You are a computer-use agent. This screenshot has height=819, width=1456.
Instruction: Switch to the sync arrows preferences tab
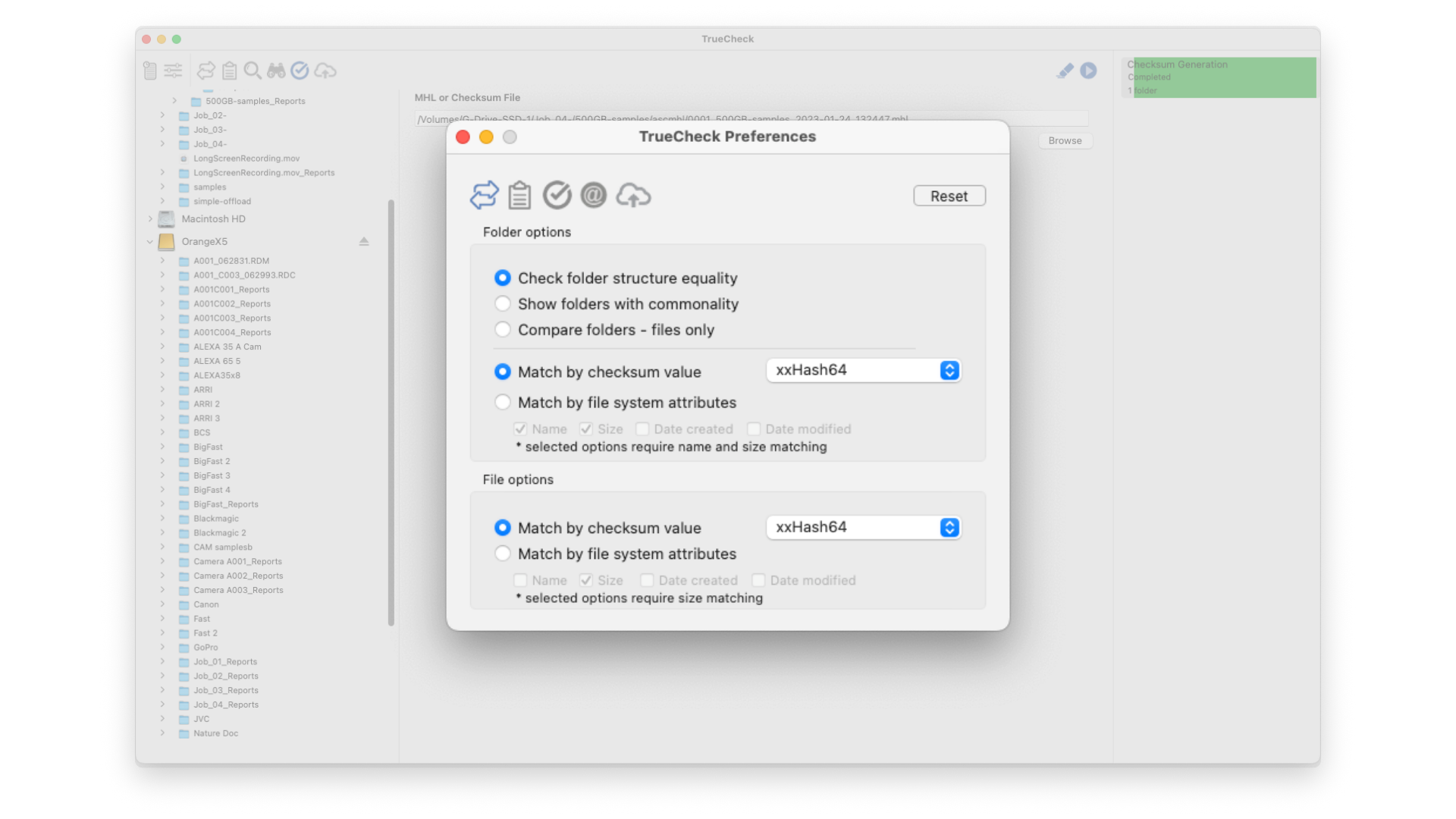click(484, 196)
